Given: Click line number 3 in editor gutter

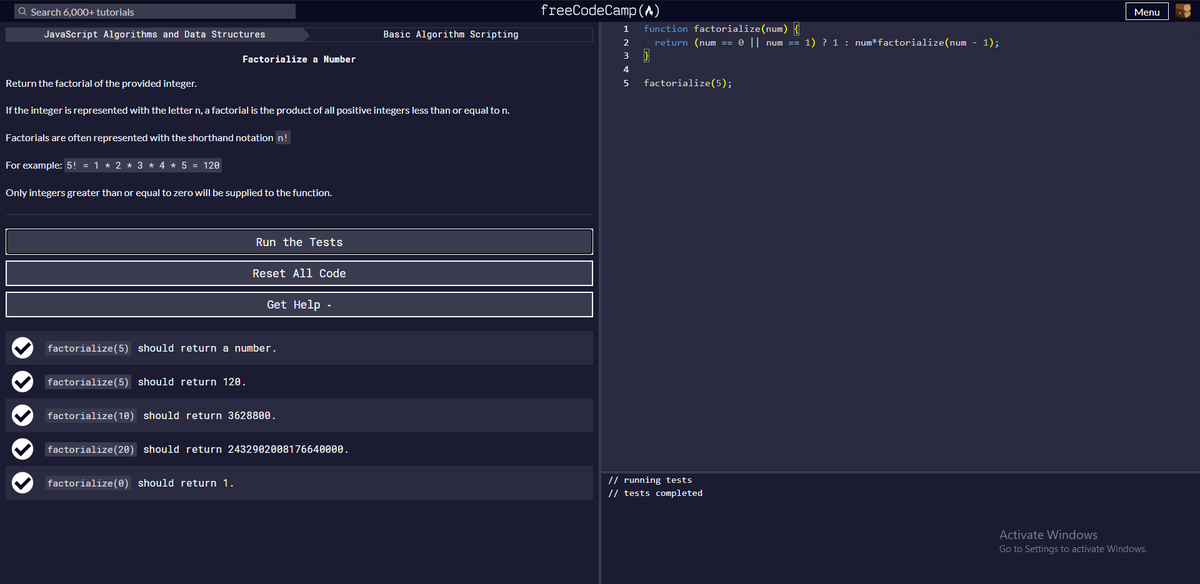Looking at the screenshot, I should click(625, 56).
